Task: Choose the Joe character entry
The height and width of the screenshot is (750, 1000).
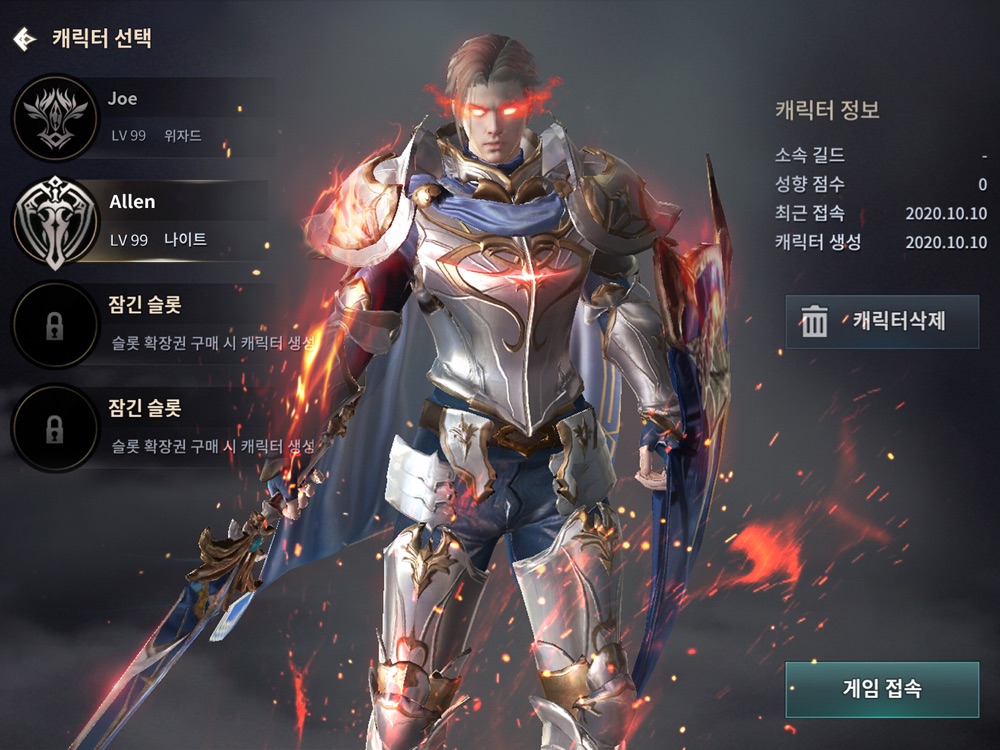Action: coord(145,118)
